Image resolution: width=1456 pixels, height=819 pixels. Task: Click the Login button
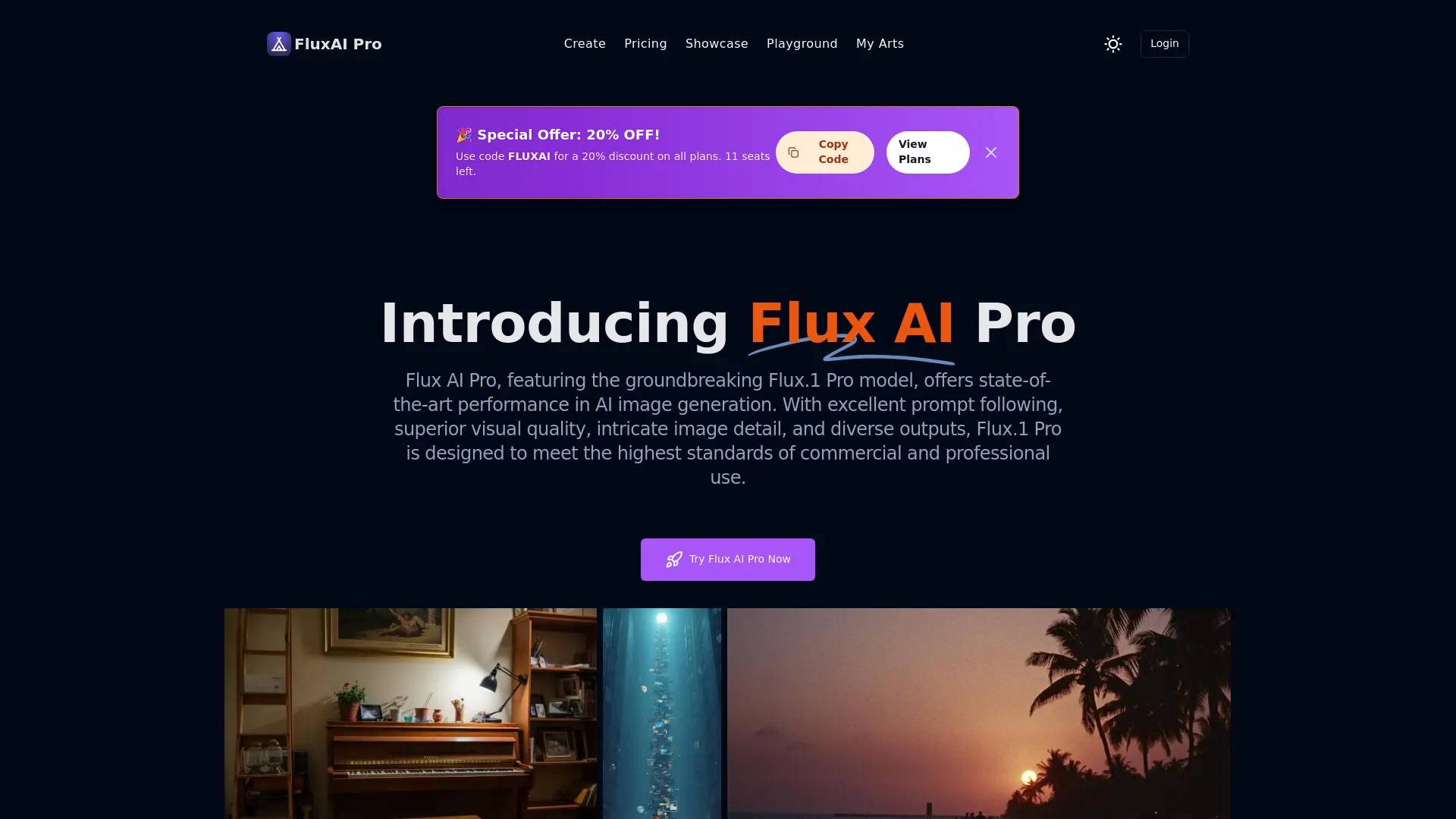click(1164, 43)
